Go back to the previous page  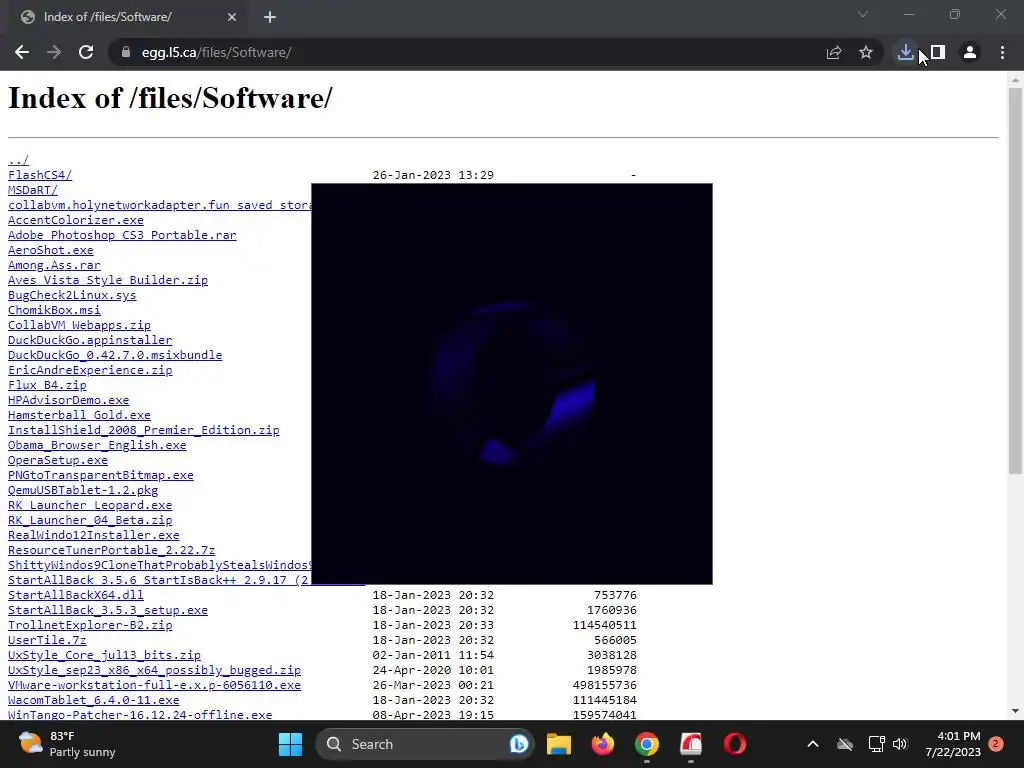tap(22, 52)
